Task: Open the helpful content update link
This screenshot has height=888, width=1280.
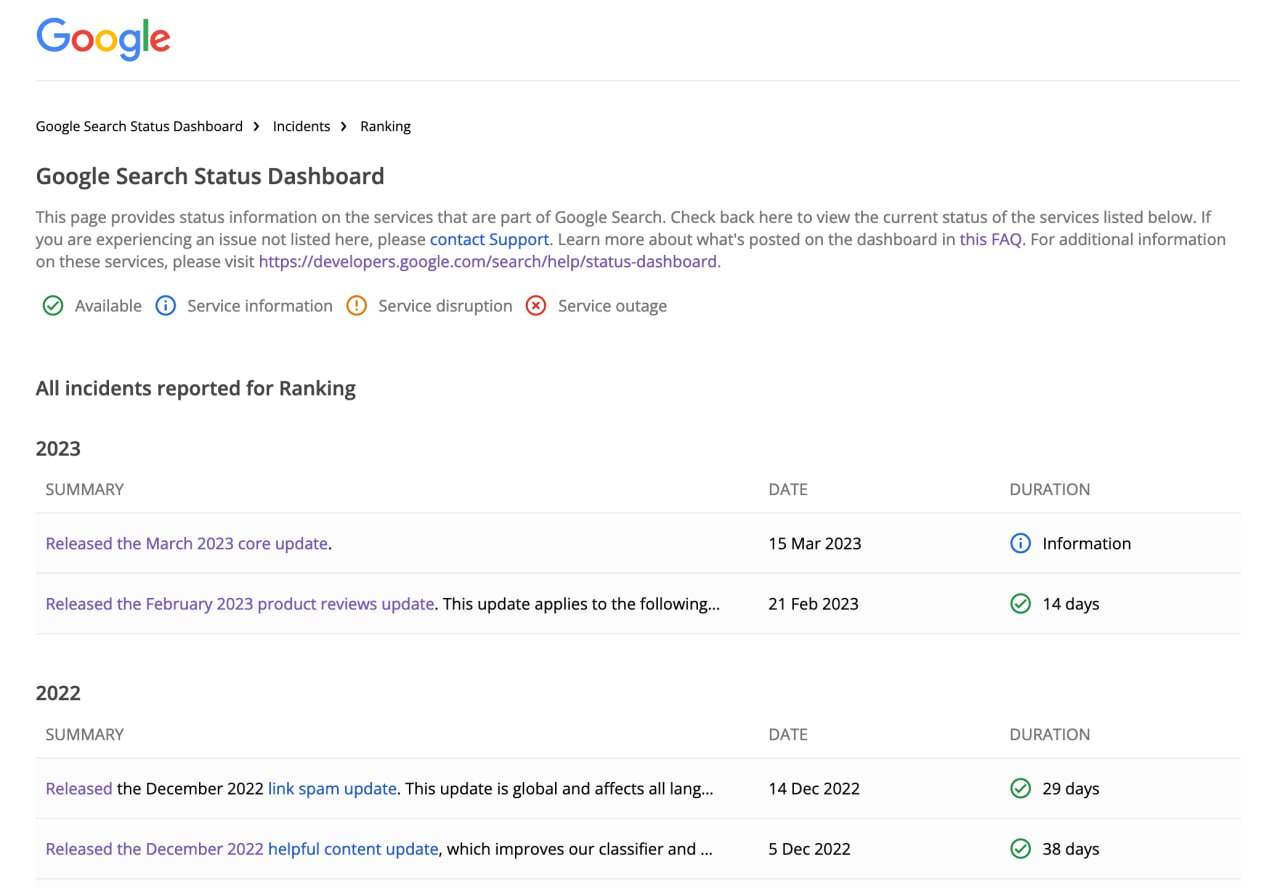Action: pos(353,849)
